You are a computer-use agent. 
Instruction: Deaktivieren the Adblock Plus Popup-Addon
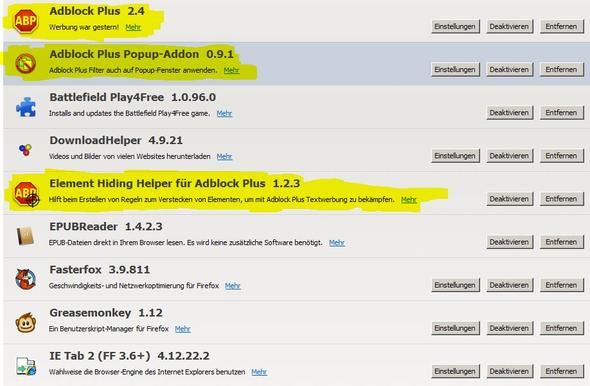(509, 70)
